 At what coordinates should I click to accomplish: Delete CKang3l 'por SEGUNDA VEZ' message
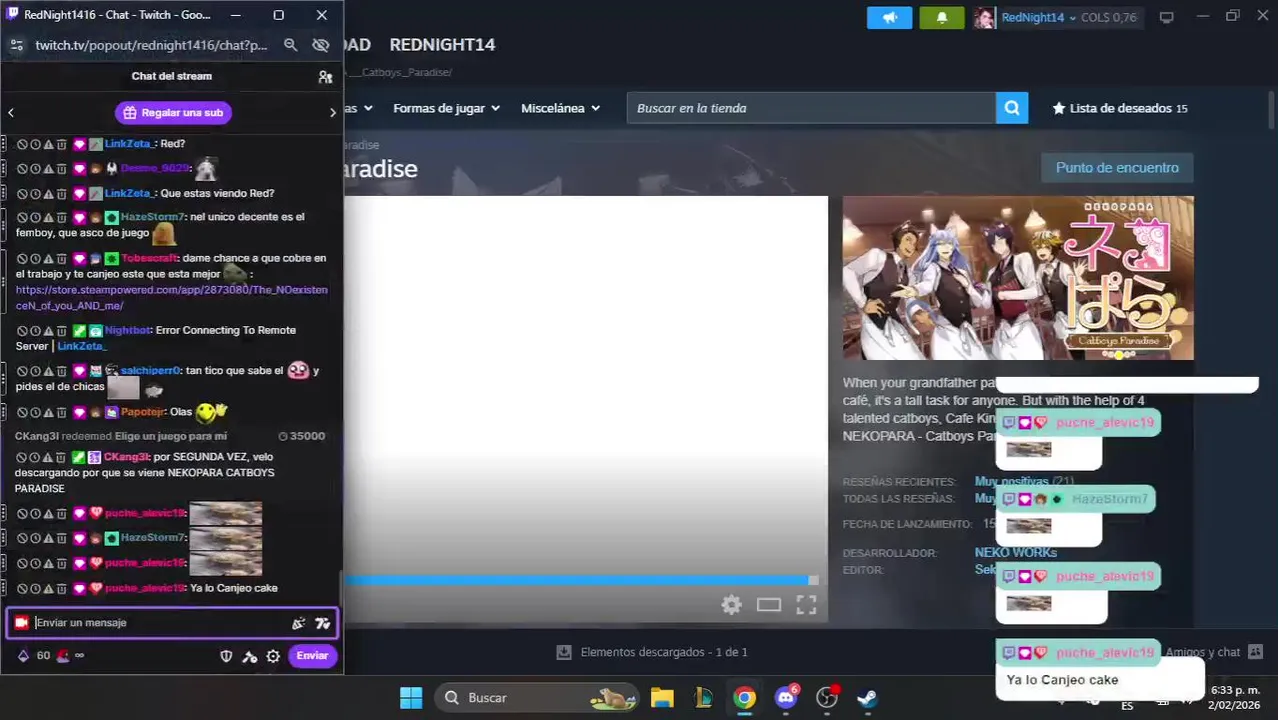61,457
